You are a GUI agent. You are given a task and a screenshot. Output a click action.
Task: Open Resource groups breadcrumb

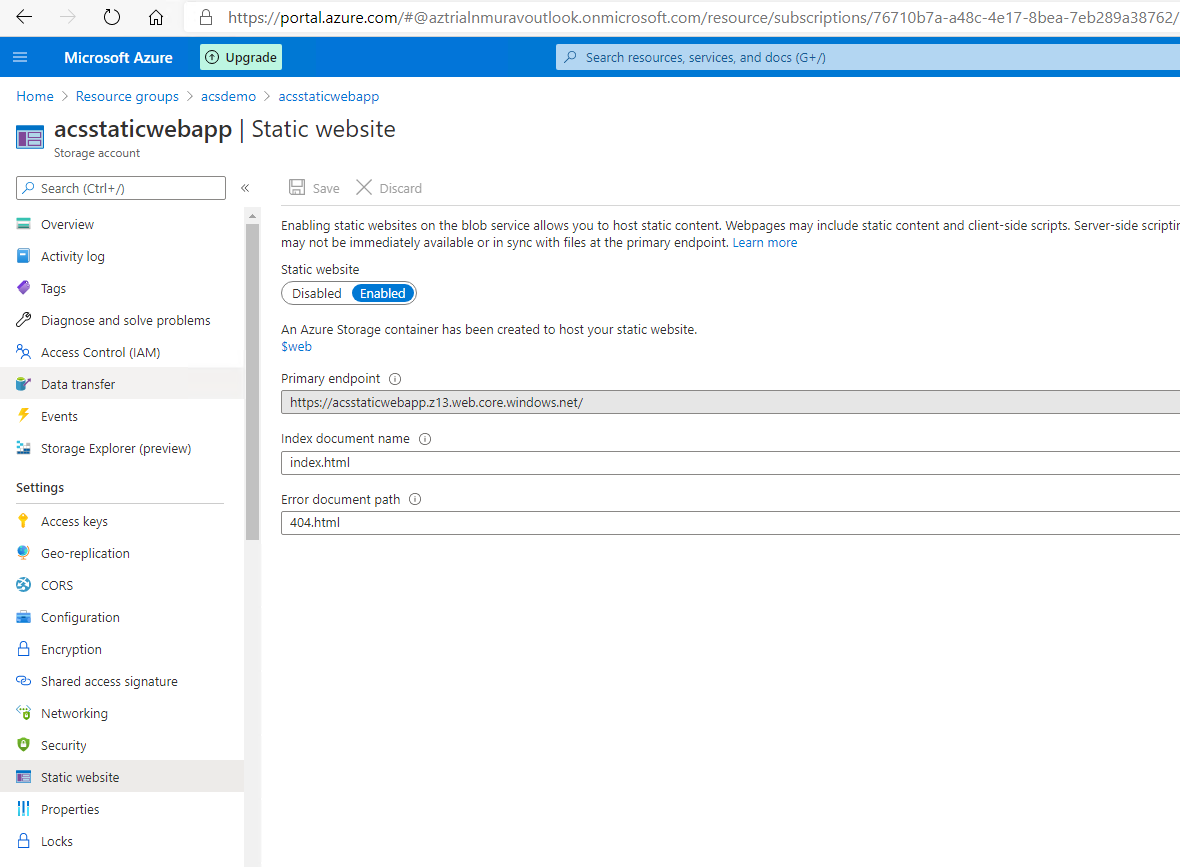tap(127, 96)
